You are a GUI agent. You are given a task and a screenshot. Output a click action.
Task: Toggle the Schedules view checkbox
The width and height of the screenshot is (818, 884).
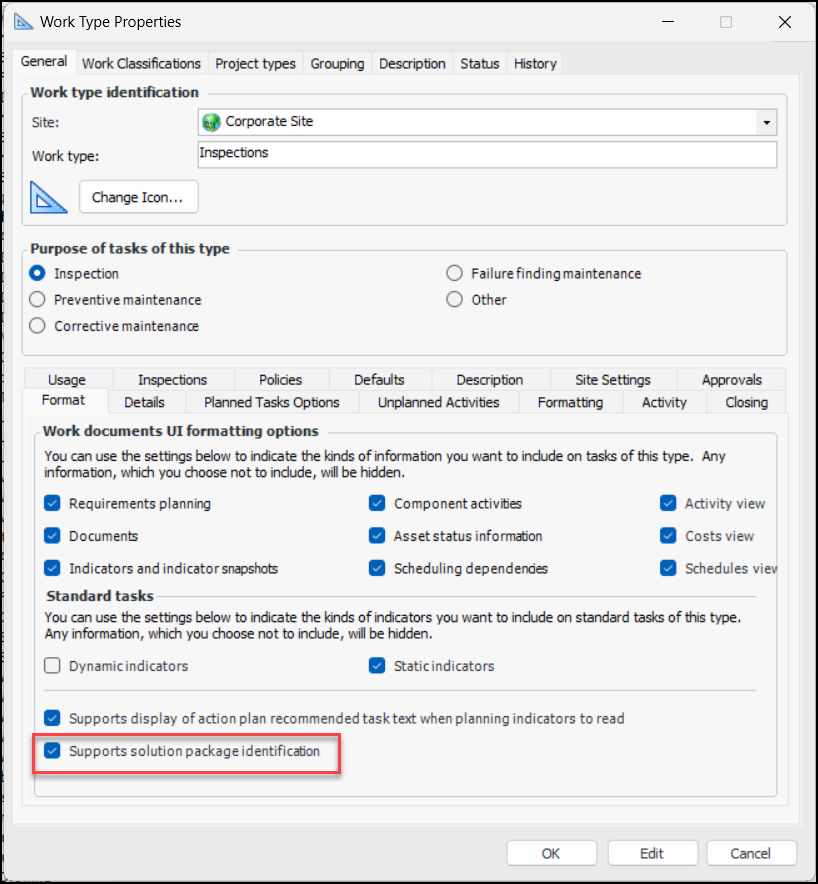668,568
